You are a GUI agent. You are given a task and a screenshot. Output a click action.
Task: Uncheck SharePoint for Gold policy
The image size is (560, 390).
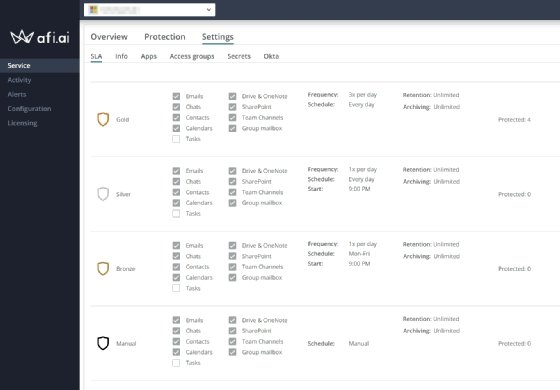point(232,107)
